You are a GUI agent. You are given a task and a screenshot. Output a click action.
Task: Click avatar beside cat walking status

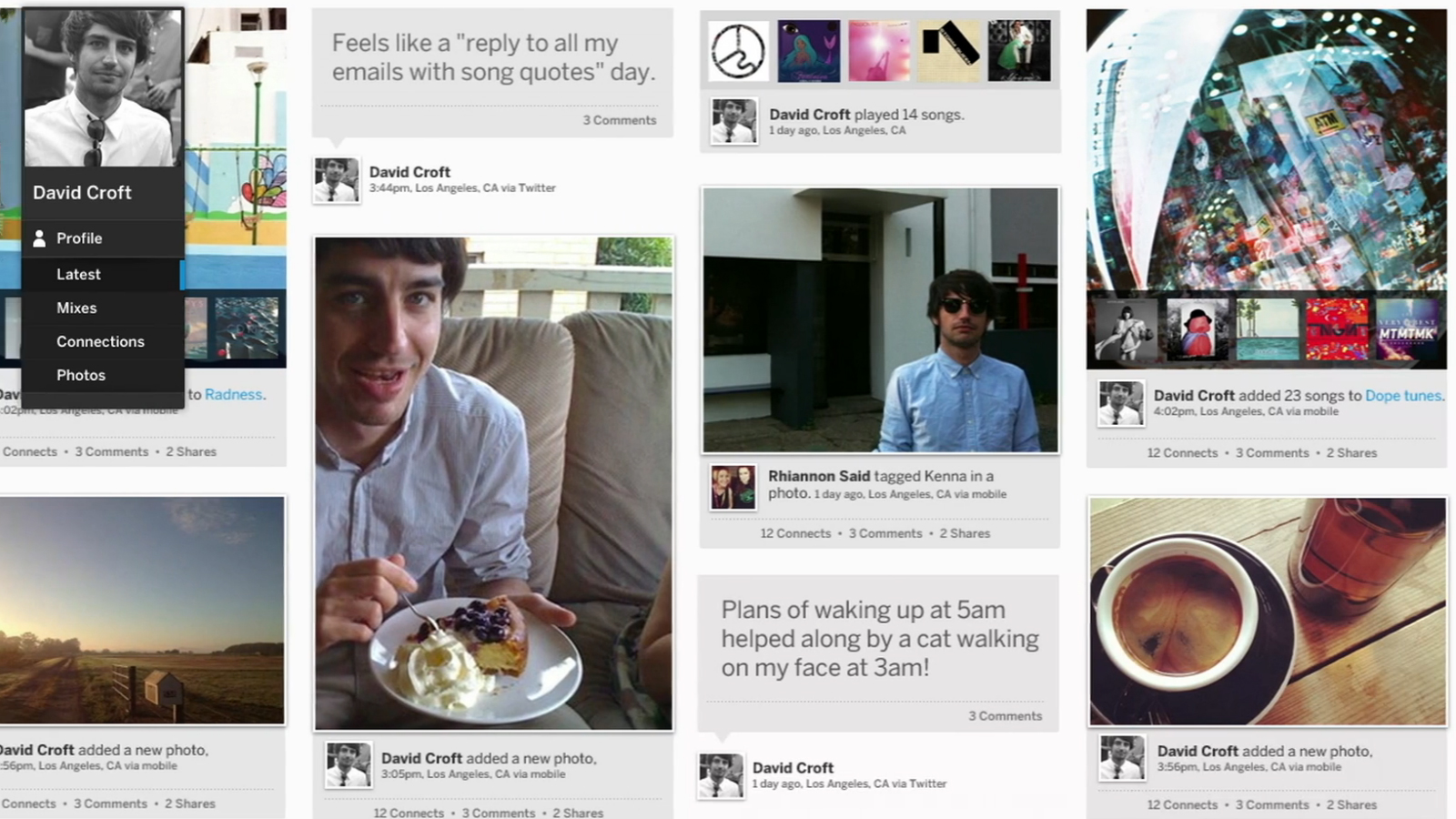pyautogui.click(x=721, y=775)
